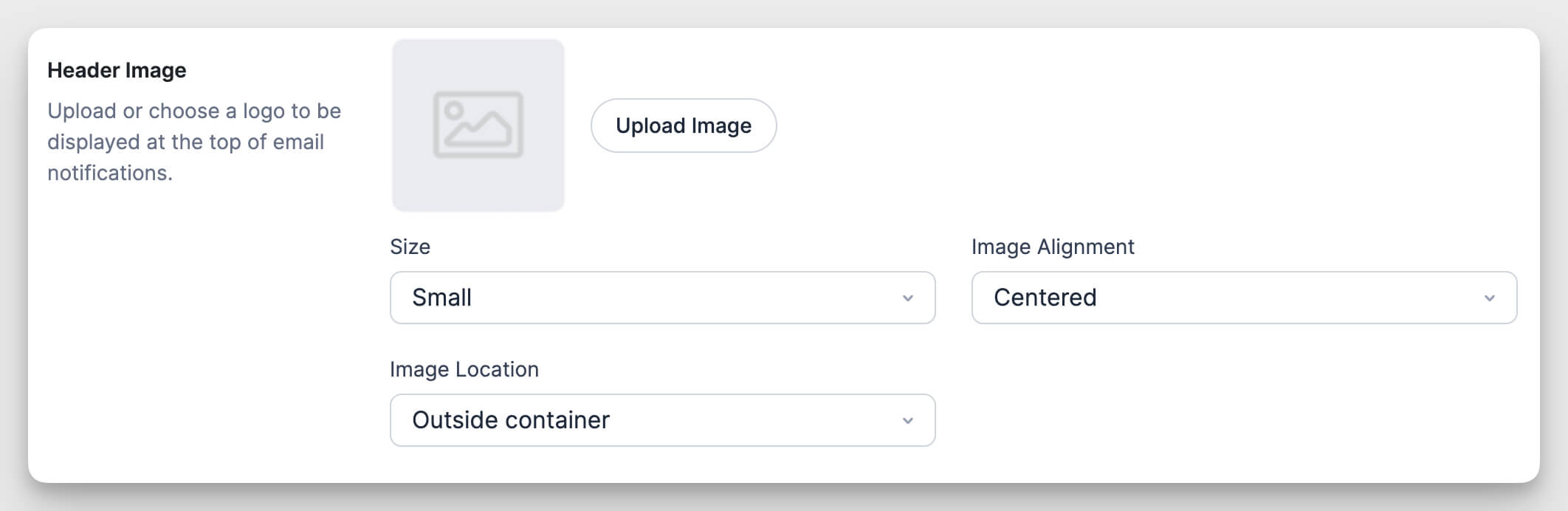Viewport: 1568px width, 511px height.
Task: Click the Upload Image button
Action: [x=684, y=126]
